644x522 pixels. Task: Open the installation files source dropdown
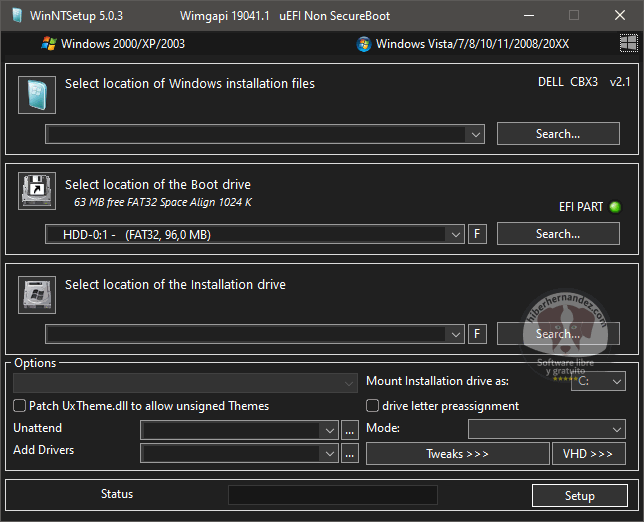pyautogui.click(x=265, y=134)
